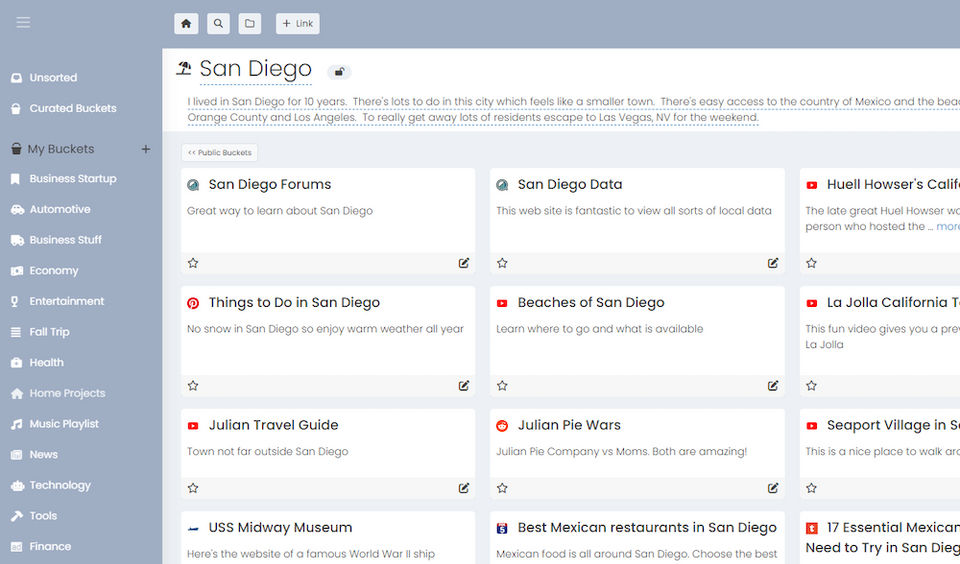Add a new link with + Link
The height and width of the screenshot is (564, 960).
298,23
